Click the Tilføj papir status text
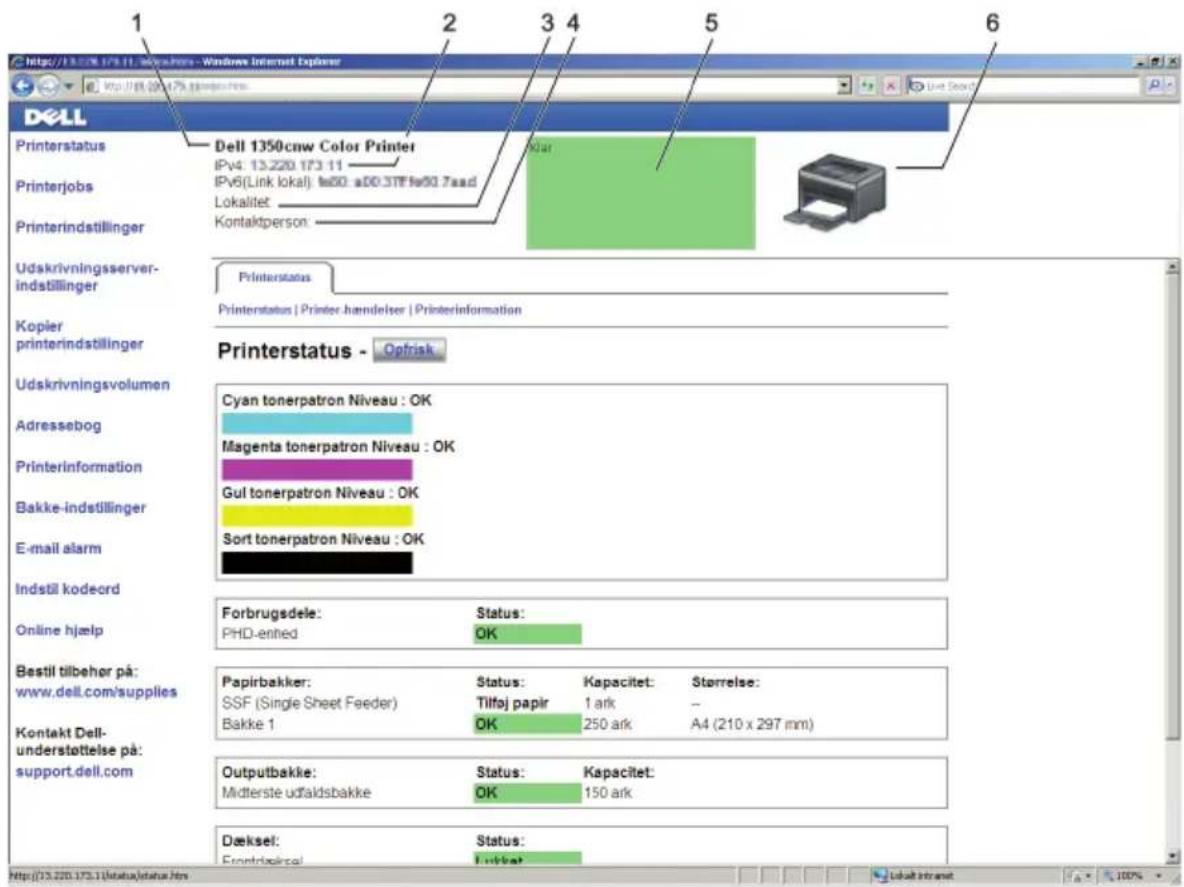This screenshot has height=887, width=1184. 512,704
